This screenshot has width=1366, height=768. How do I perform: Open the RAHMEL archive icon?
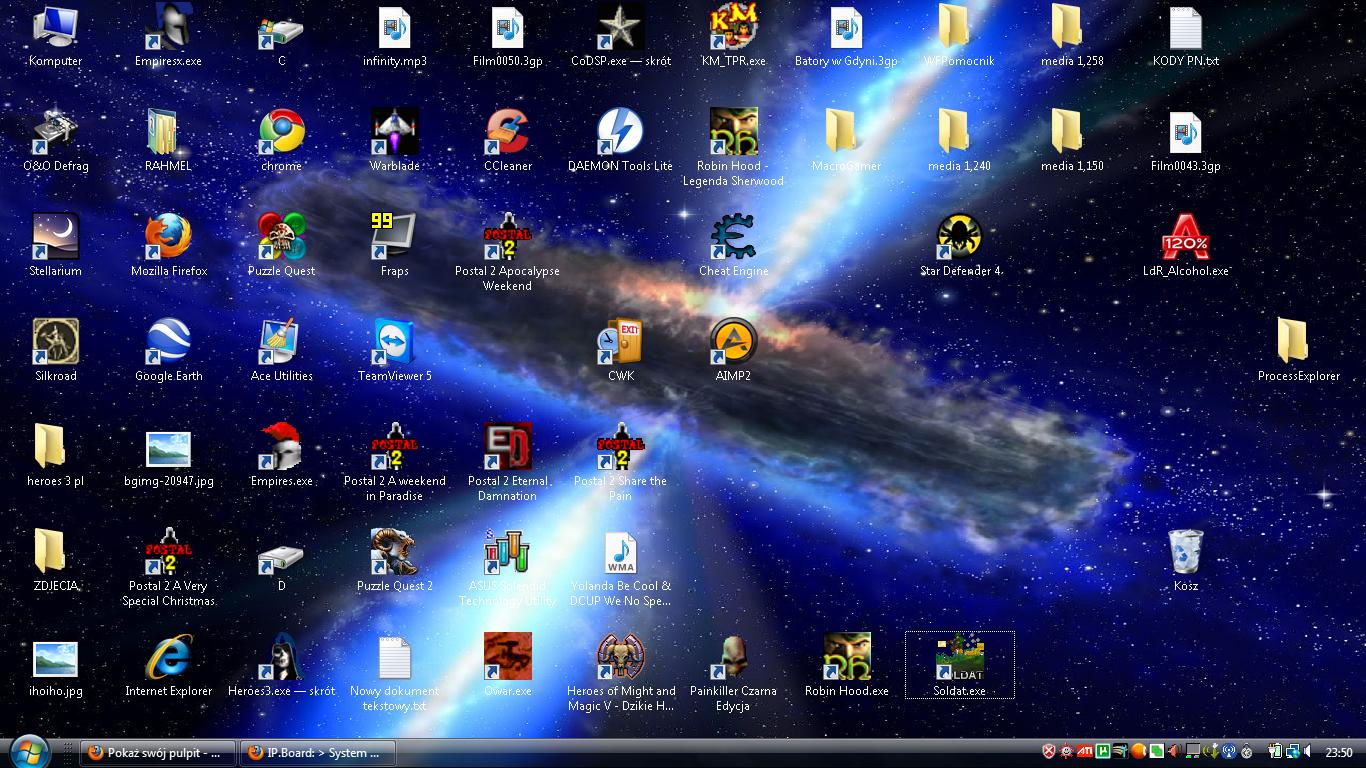(168, 141)
